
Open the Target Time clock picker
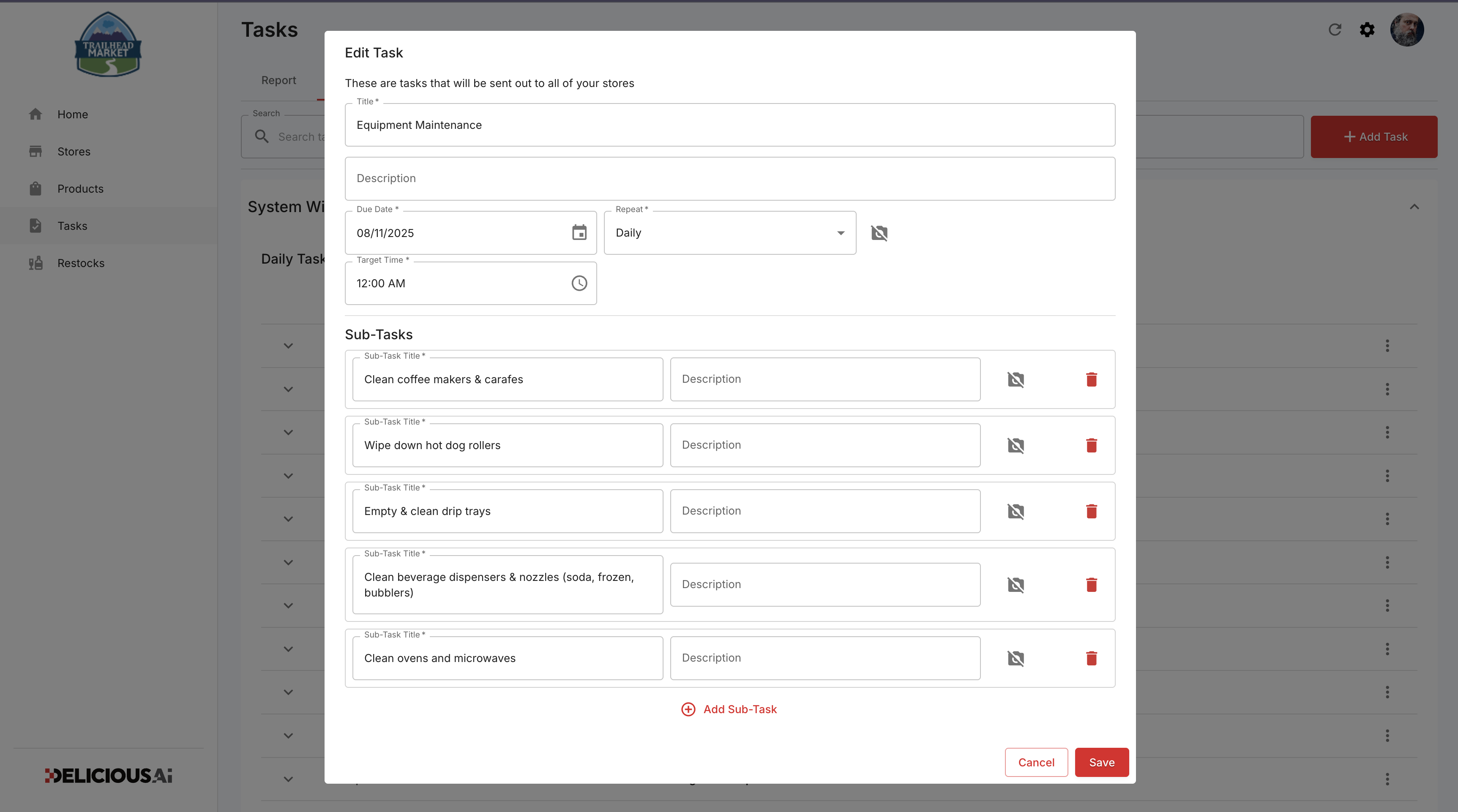point(579,283)
